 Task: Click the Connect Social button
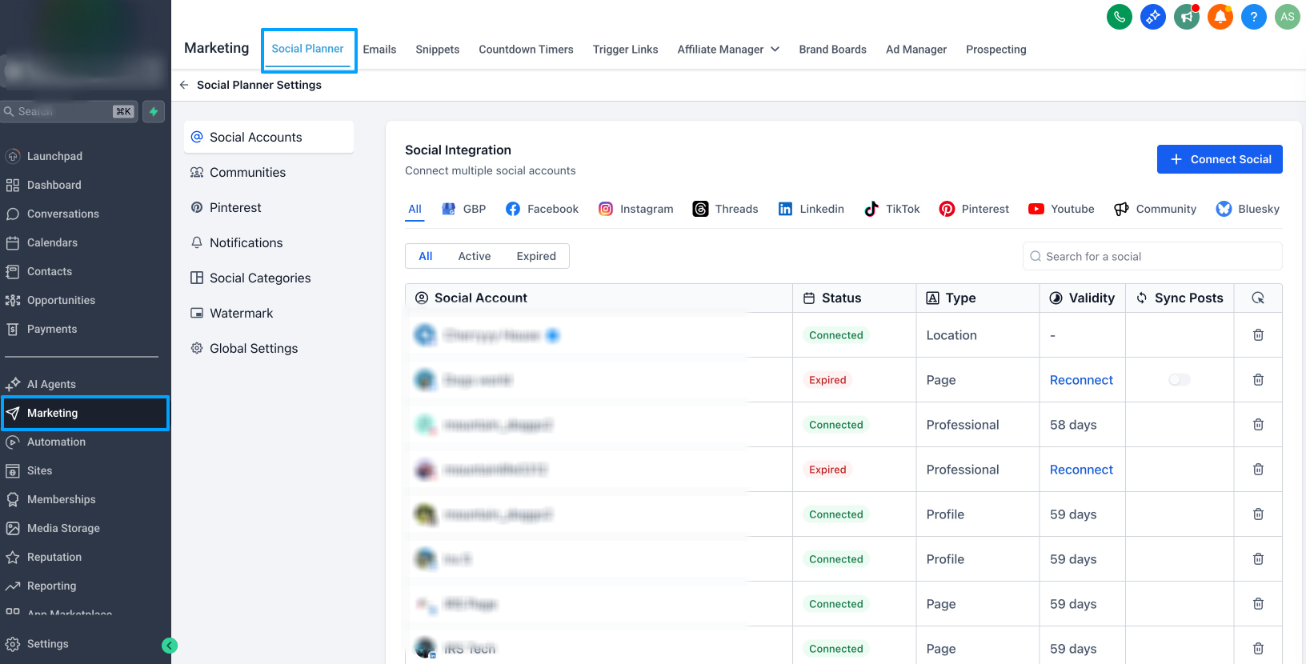1220,159
